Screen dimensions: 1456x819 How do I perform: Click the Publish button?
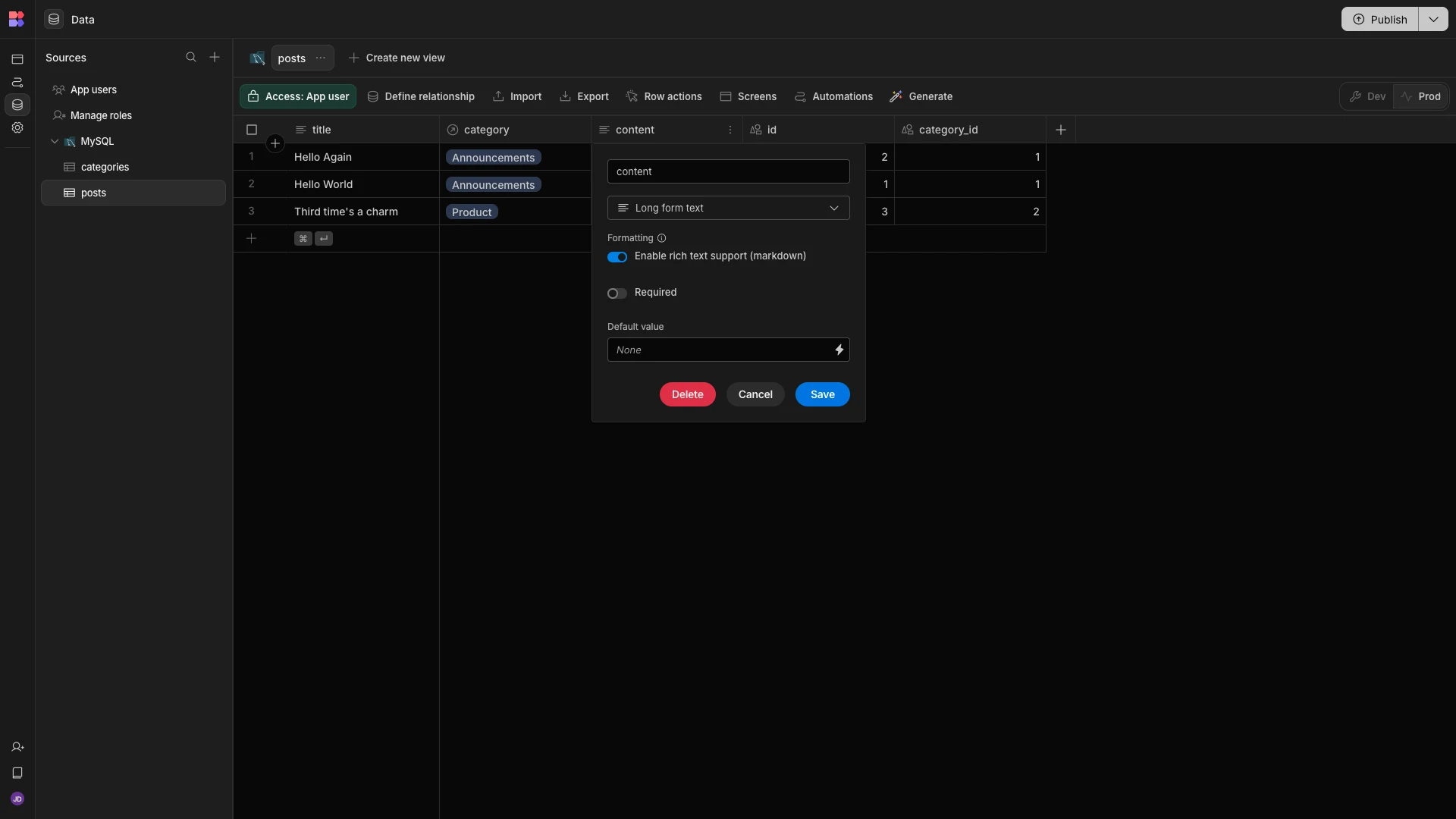(x=1380, y=19)
